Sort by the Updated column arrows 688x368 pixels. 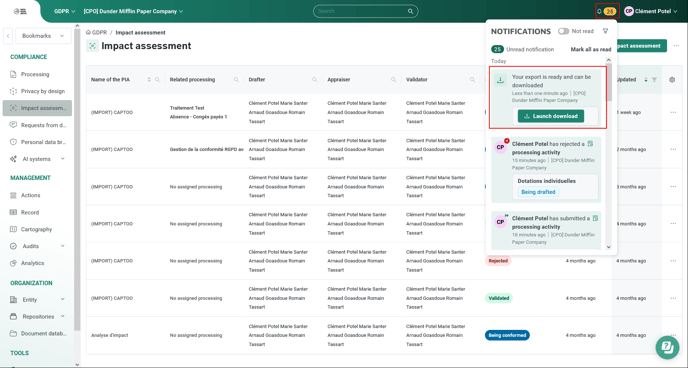click(x=646, y=79)
